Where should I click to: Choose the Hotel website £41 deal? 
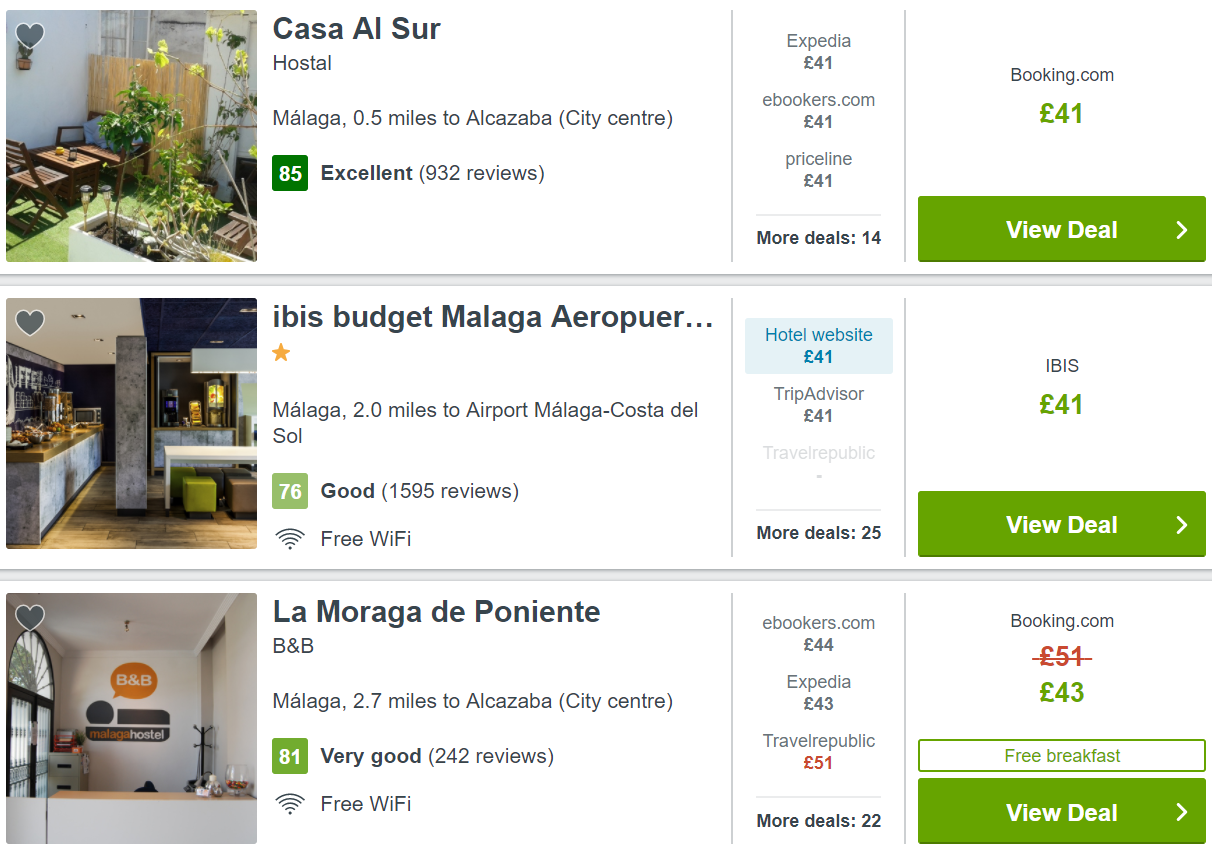[818, 346]
